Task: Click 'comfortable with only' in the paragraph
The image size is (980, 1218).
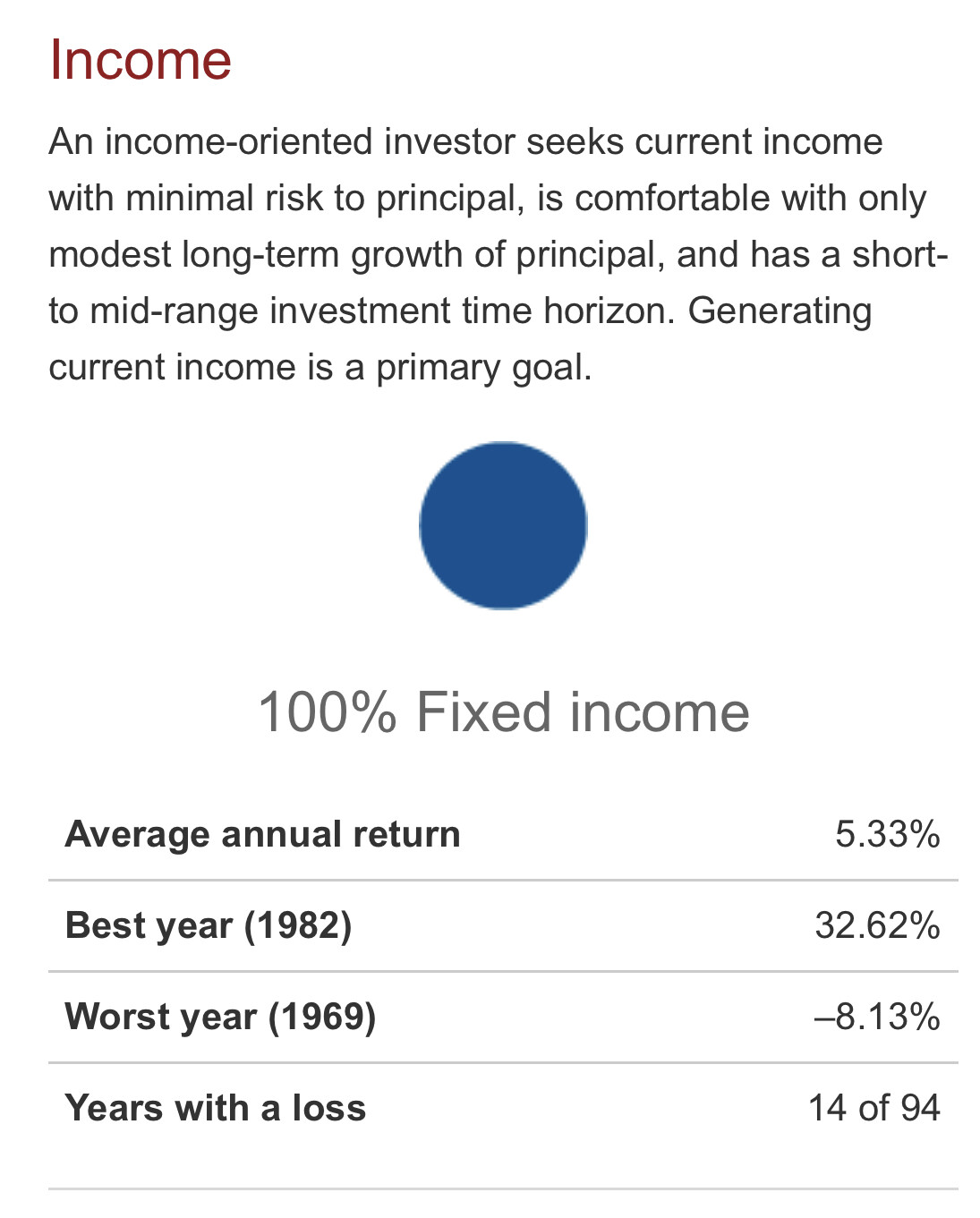Action: [751, 198]
